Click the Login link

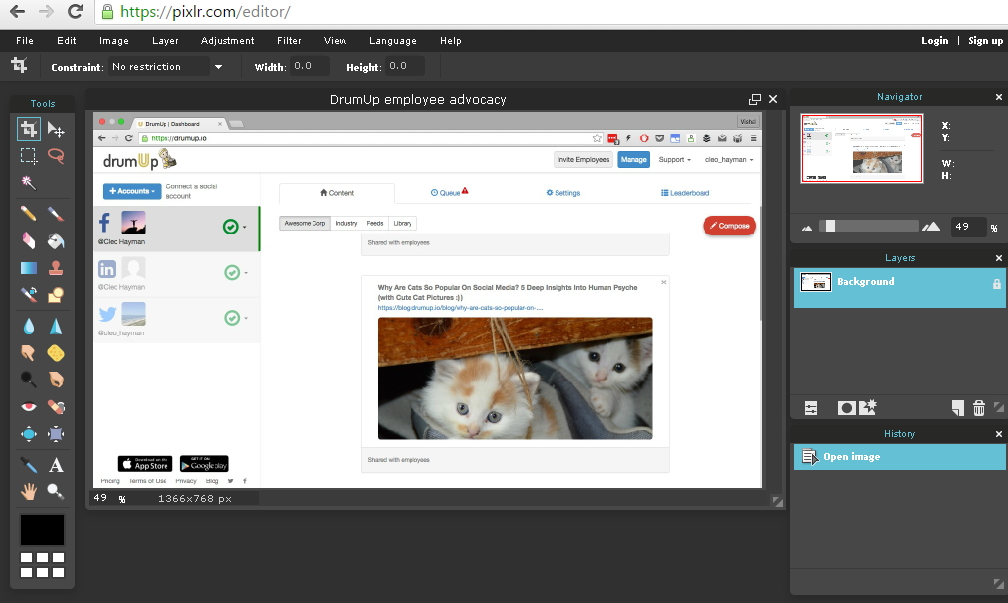935,40
